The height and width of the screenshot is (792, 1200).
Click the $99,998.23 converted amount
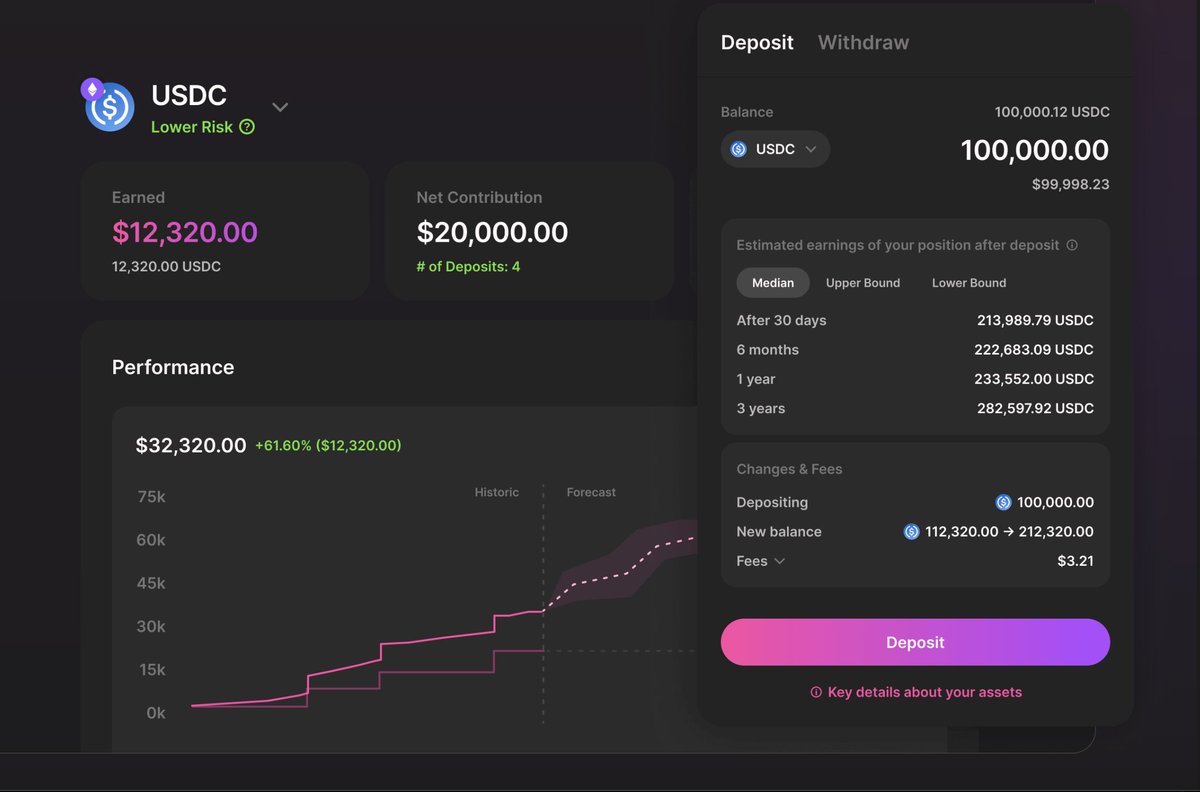(1070, 185)
